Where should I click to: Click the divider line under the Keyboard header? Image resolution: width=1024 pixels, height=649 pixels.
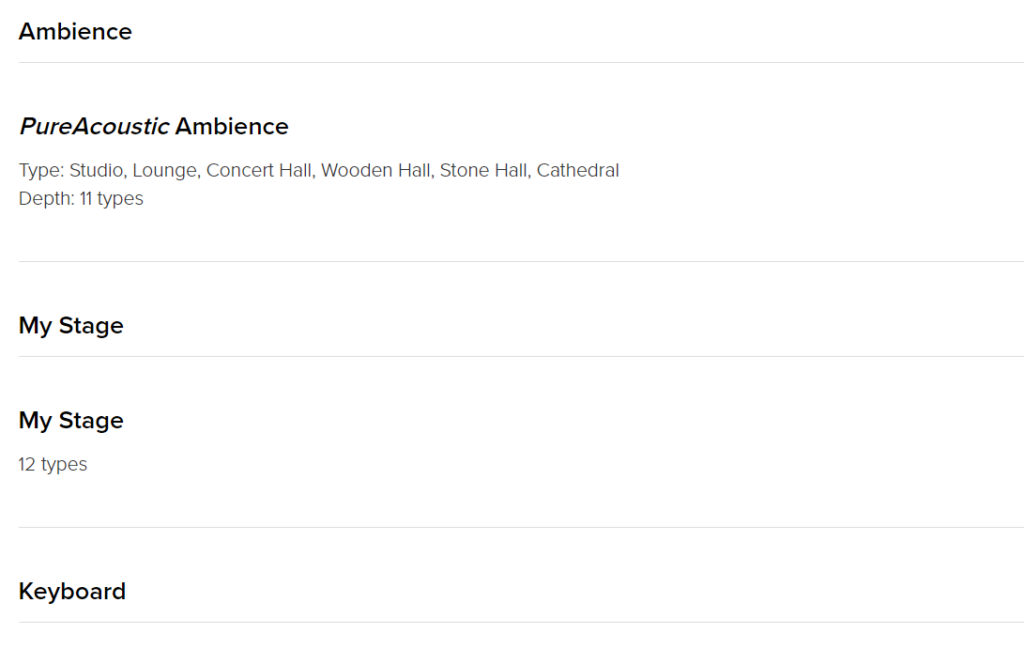[521, 622]
